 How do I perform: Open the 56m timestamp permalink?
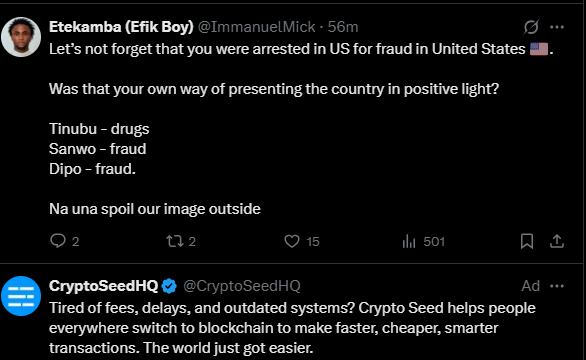point(343,27)
